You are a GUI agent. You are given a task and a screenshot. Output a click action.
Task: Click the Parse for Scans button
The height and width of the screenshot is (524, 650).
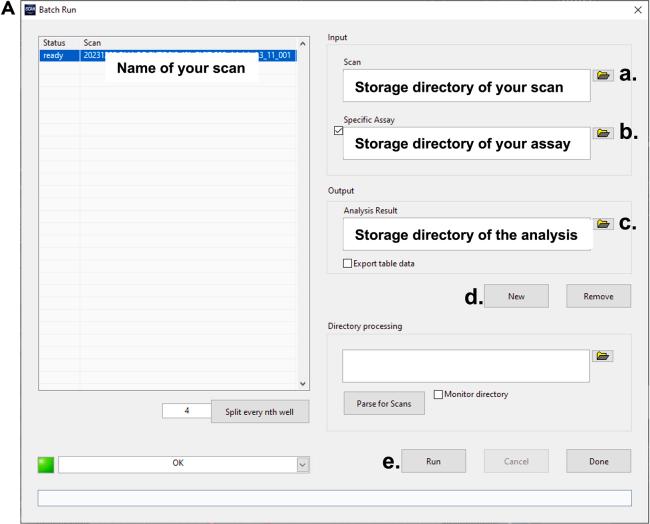point(384,403)
